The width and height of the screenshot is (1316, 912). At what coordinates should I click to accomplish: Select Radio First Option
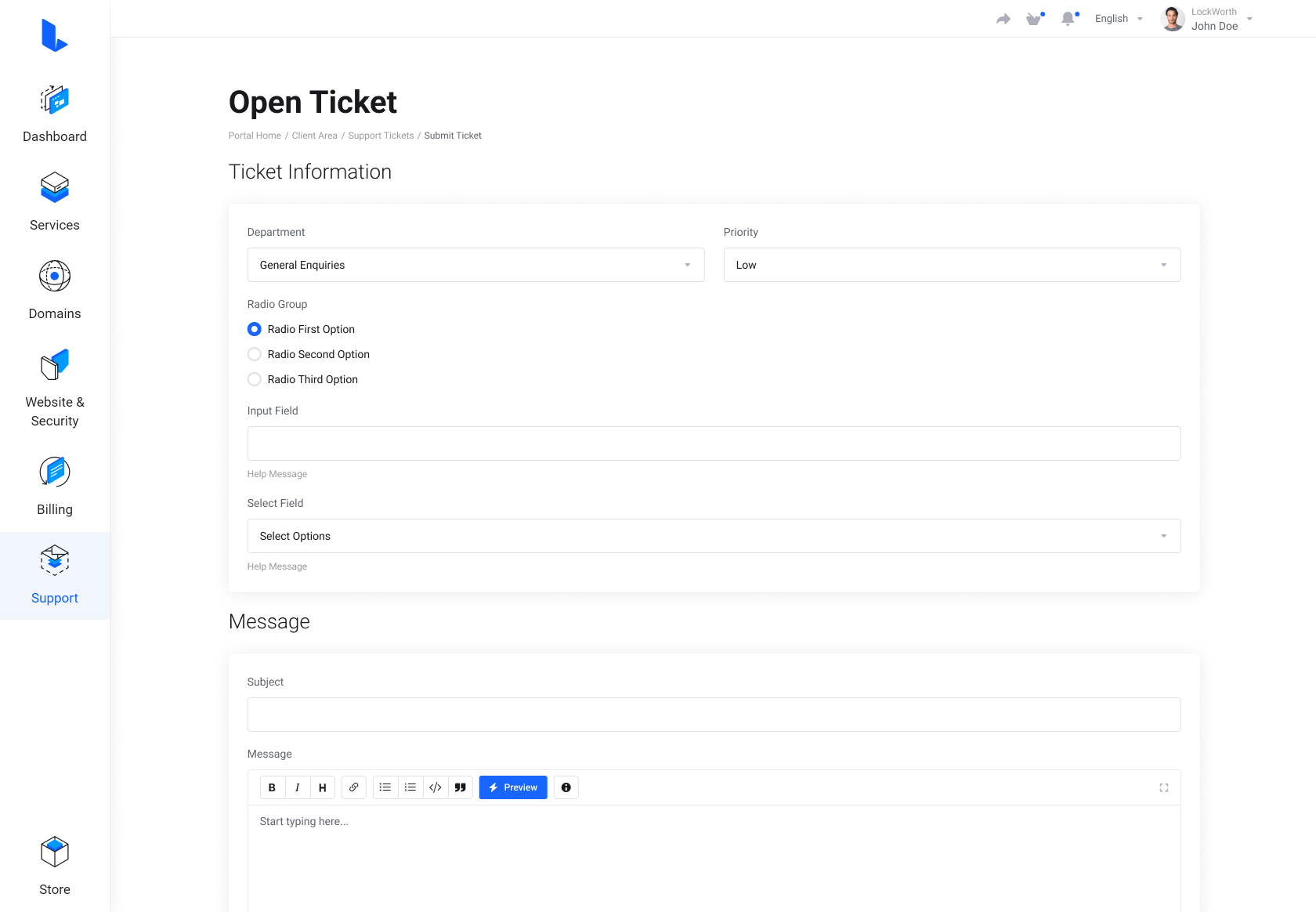(x=255, y=329)
